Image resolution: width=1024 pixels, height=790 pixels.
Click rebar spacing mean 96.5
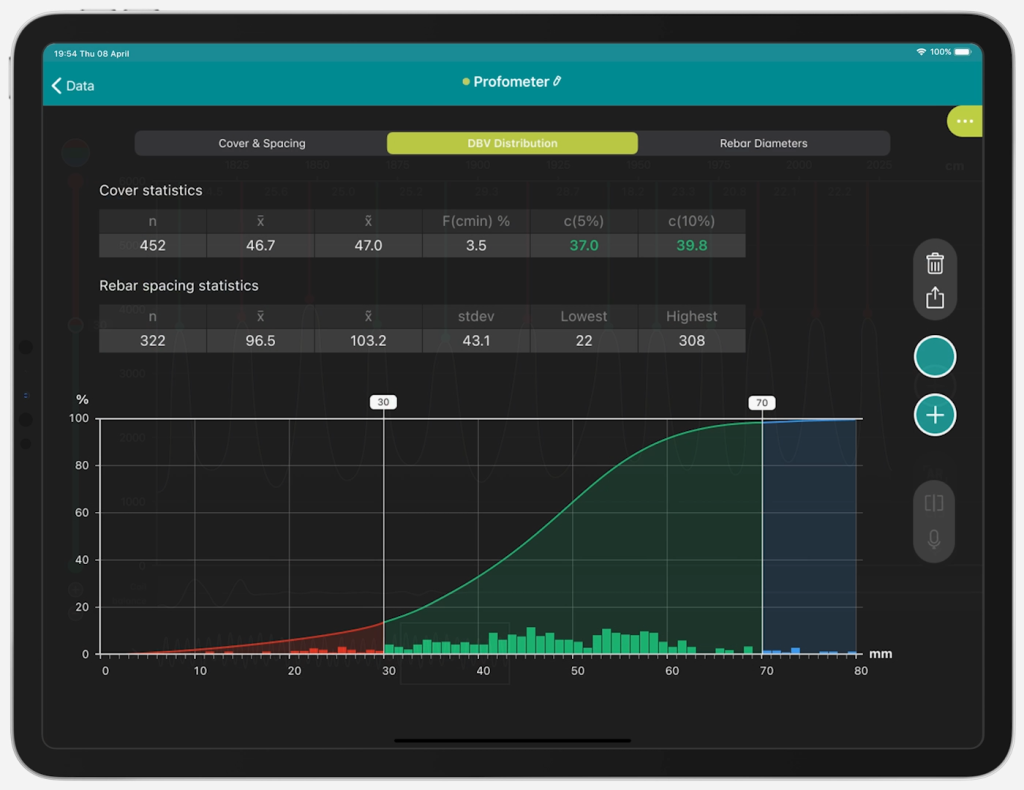pyautogui.click(x=261, y=341)
